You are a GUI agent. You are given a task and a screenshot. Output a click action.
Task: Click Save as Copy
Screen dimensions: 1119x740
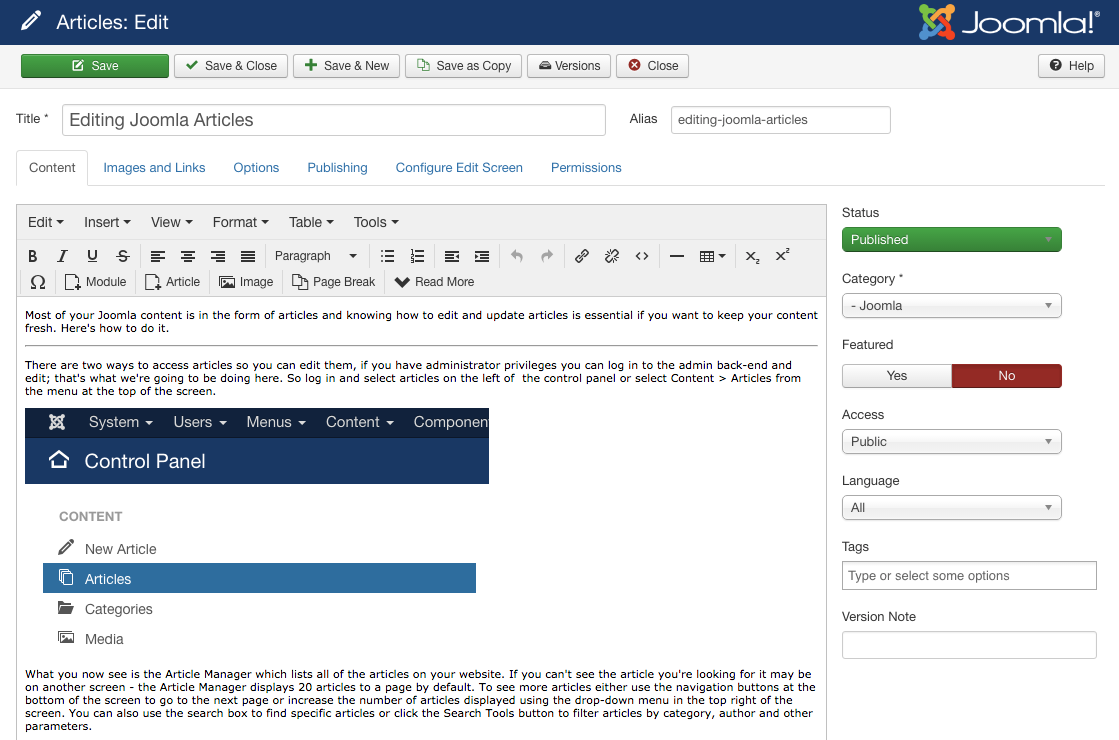point(464,66)
